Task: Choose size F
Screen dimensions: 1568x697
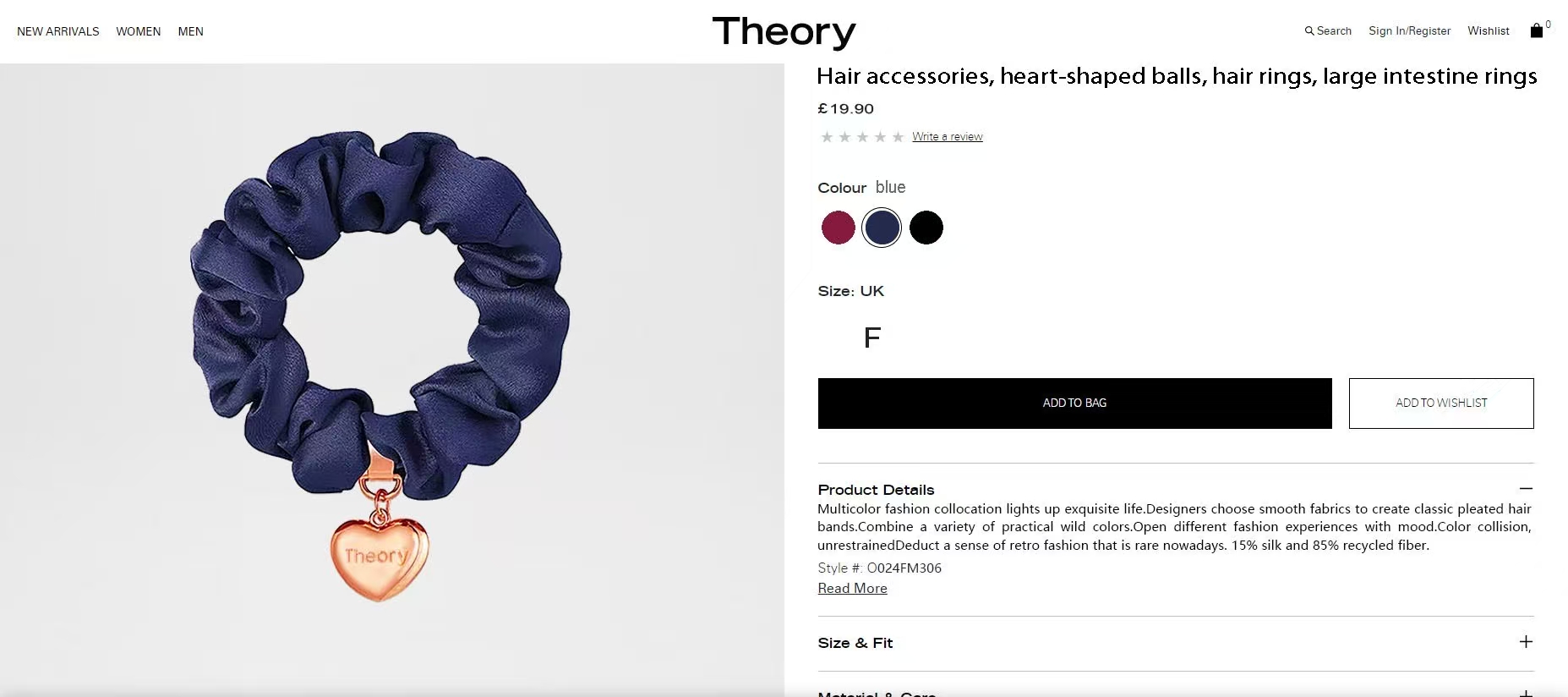Action: point(872,338)
